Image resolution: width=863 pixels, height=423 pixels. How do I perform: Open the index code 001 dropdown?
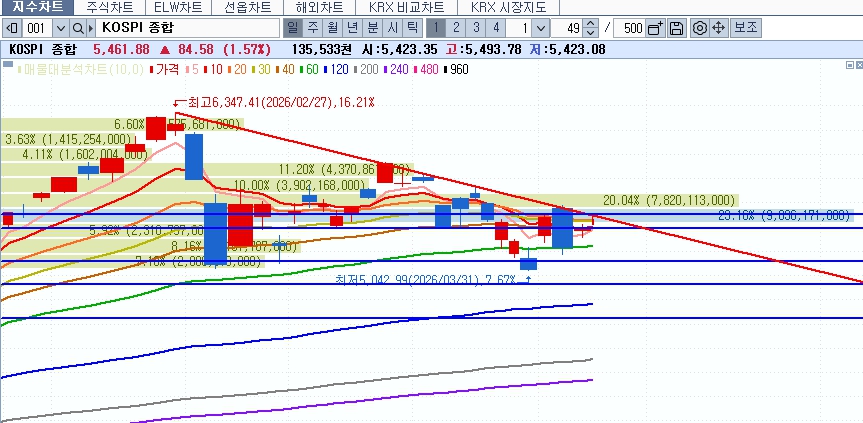coord(59,28)
